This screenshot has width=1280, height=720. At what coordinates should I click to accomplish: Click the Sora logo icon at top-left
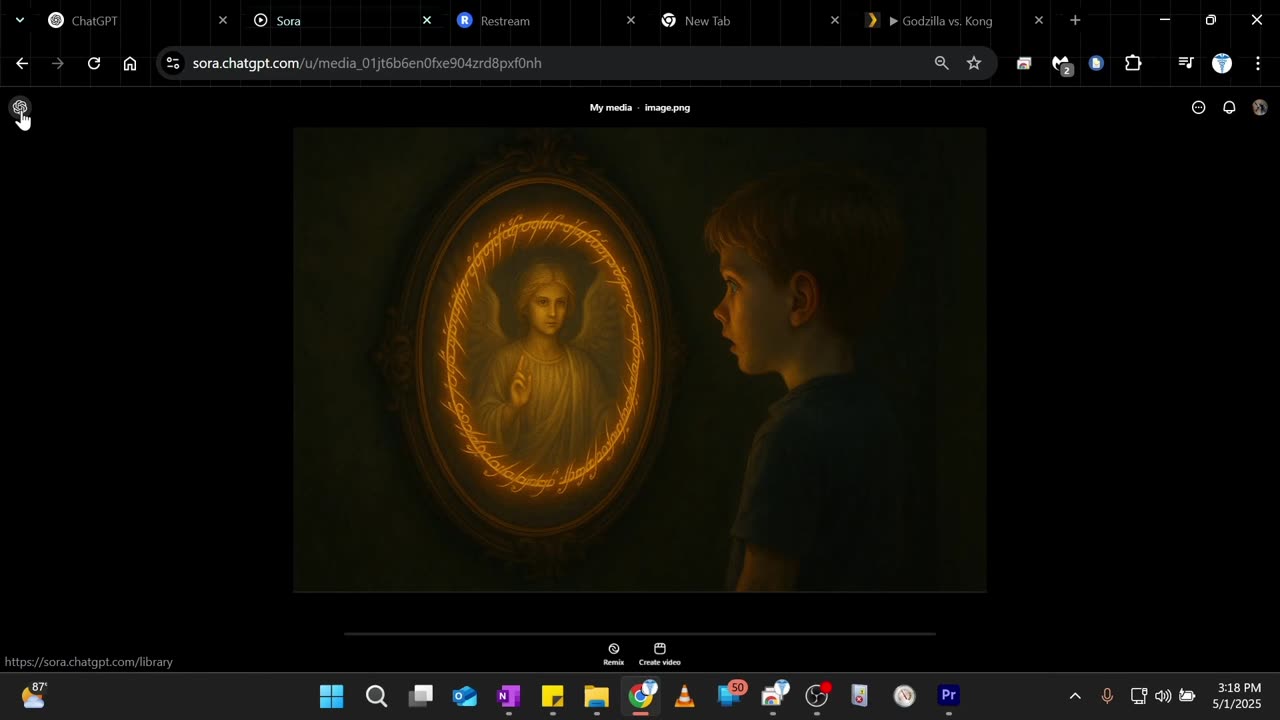pyautogui.click(x=20, y=107)
